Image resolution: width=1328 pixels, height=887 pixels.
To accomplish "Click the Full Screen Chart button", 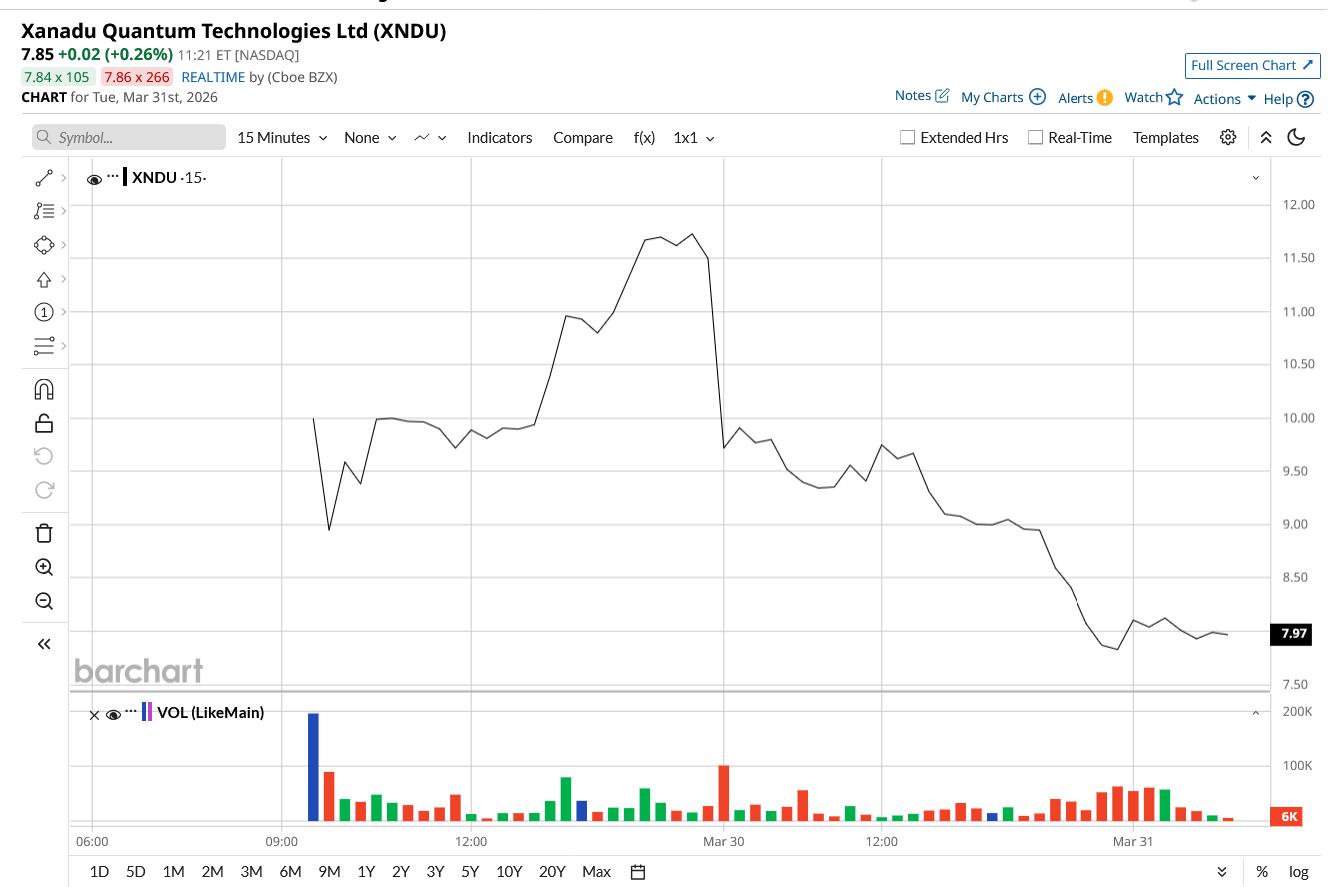I will click(x=1253, y=65).
